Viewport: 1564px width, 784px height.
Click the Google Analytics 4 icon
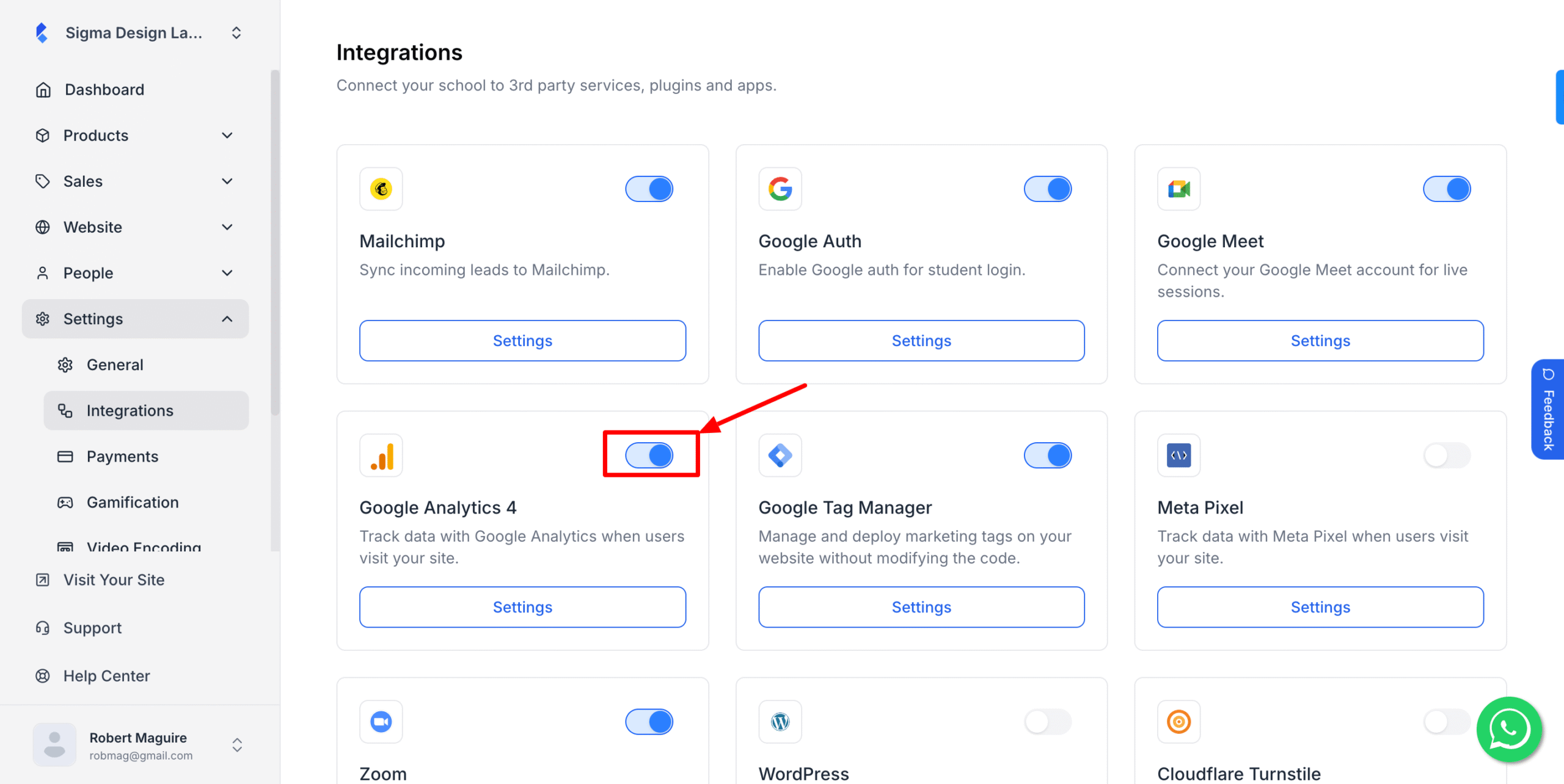(381, 455)
